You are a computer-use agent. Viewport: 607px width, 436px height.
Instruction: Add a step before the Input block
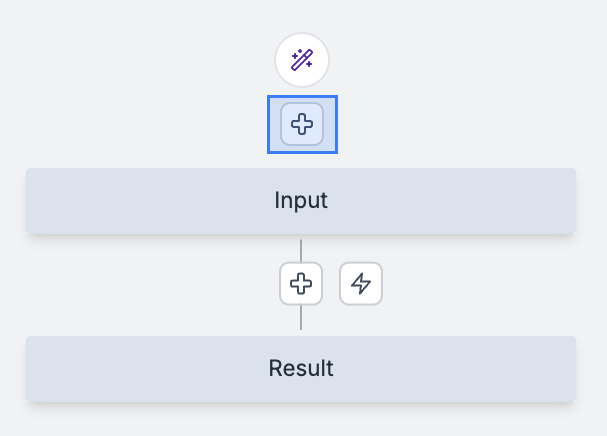pyautogui.click(x=302, y=125)
